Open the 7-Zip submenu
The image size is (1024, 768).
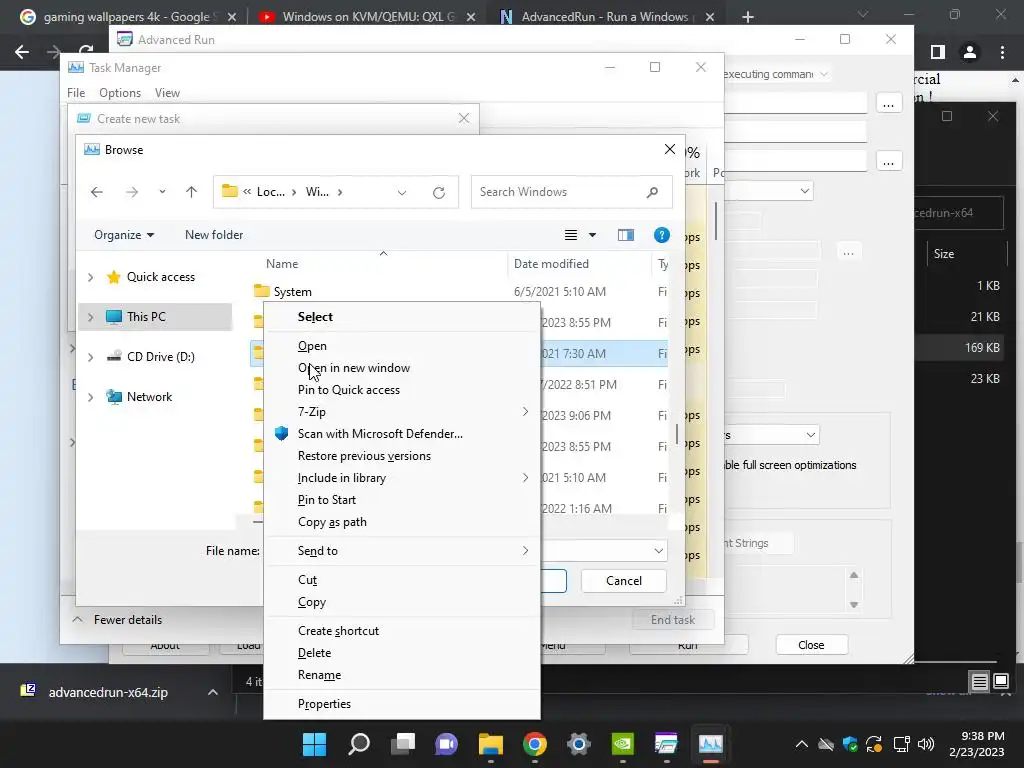point(402,412)
